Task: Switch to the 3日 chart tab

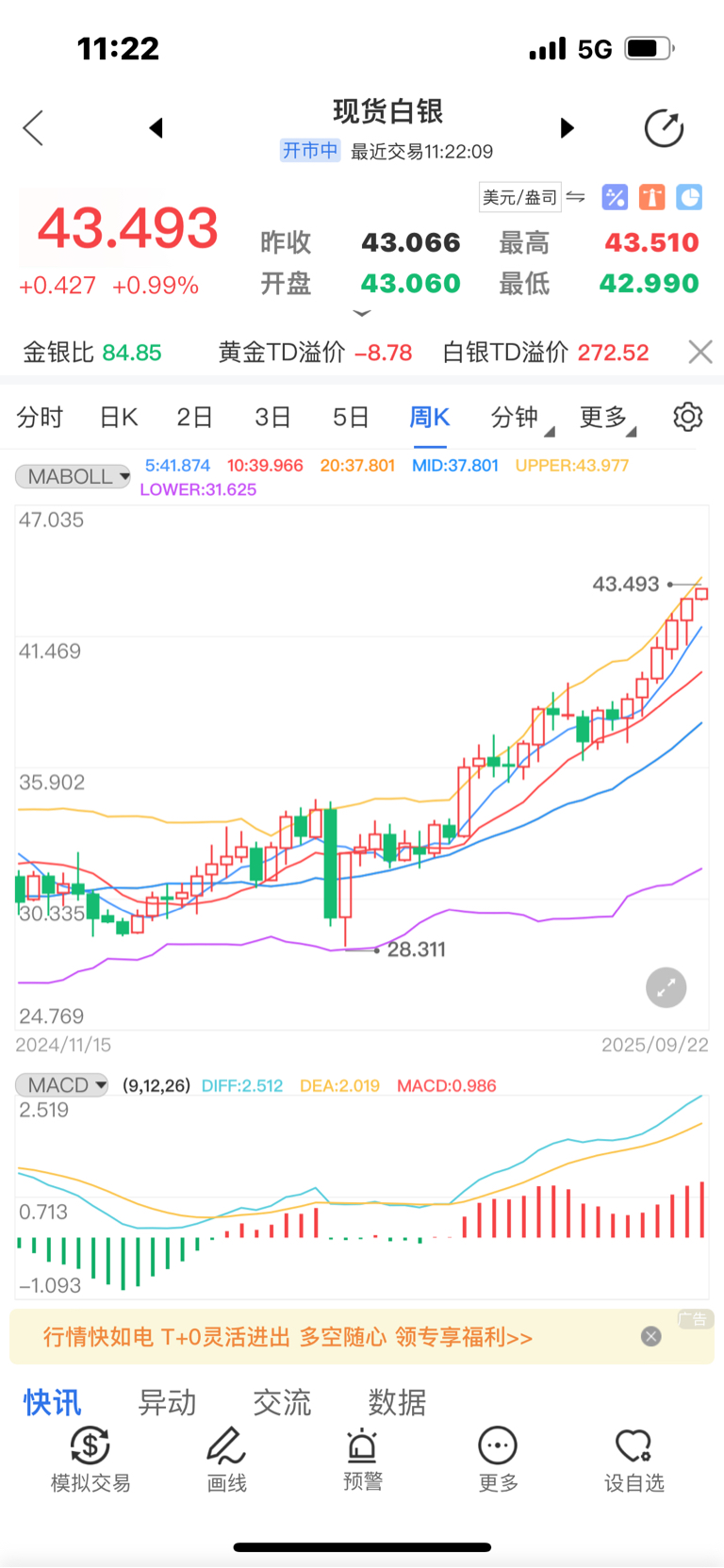Action: coord(272,417)
